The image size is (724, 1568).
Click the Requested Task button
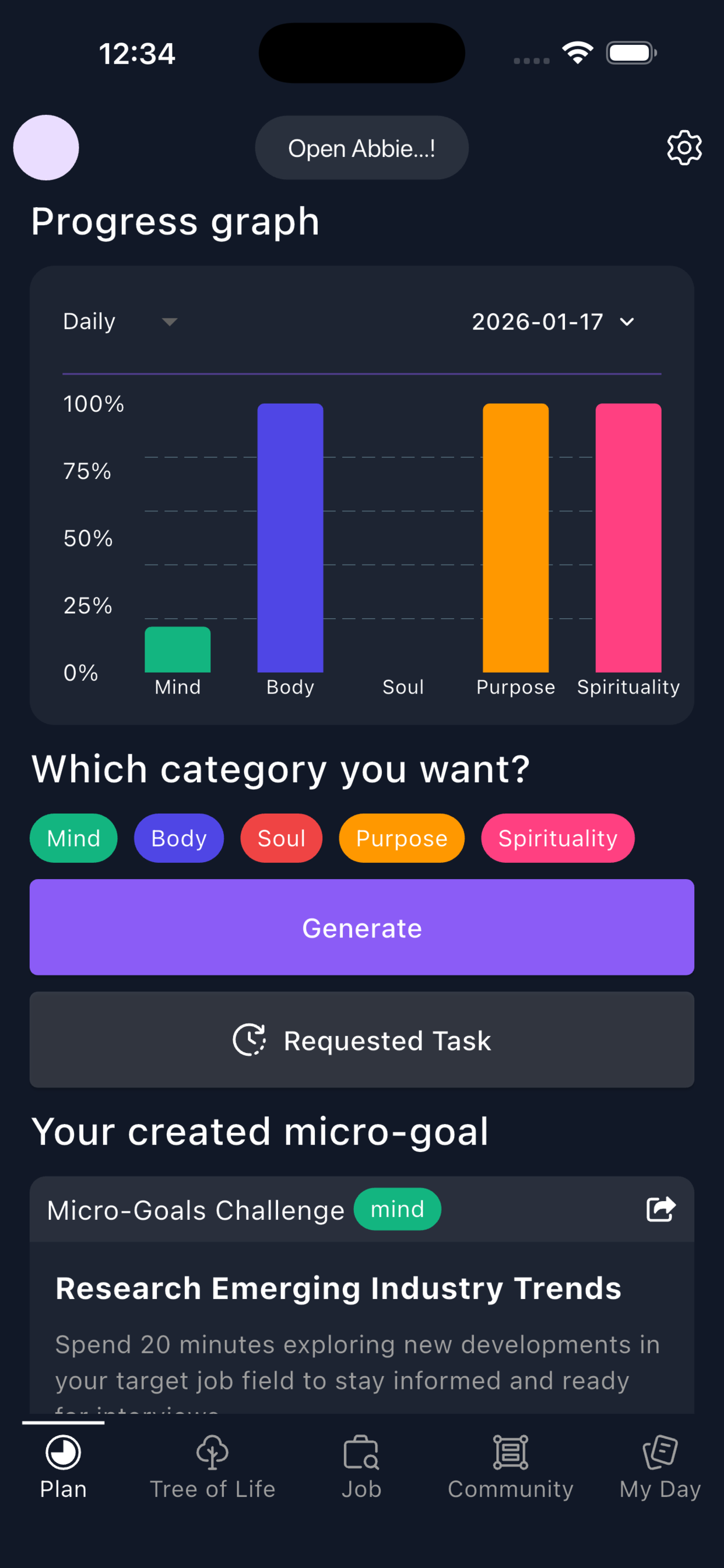(x=361, y=1039)
